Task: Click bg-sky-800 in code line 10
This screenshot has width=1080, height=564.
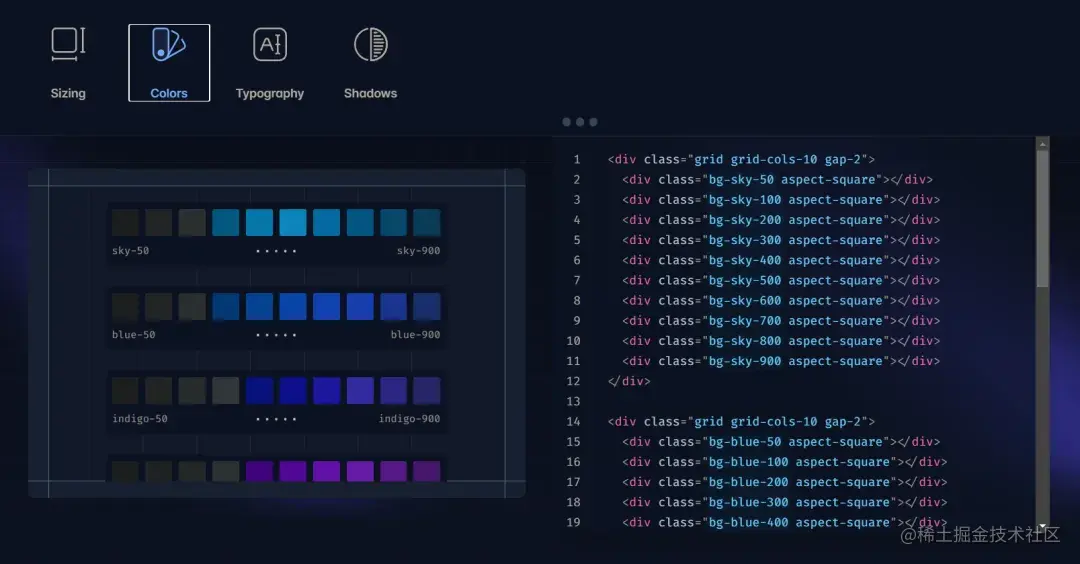Action: [745, 341]
